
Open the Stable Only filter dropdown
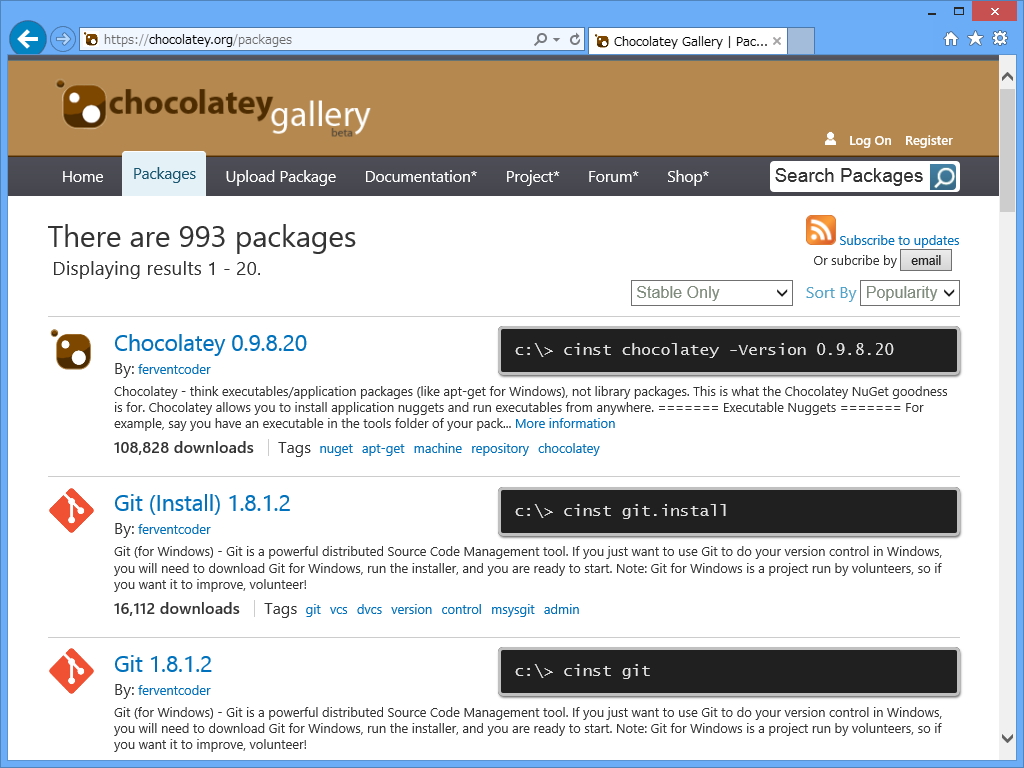point(712,293)
